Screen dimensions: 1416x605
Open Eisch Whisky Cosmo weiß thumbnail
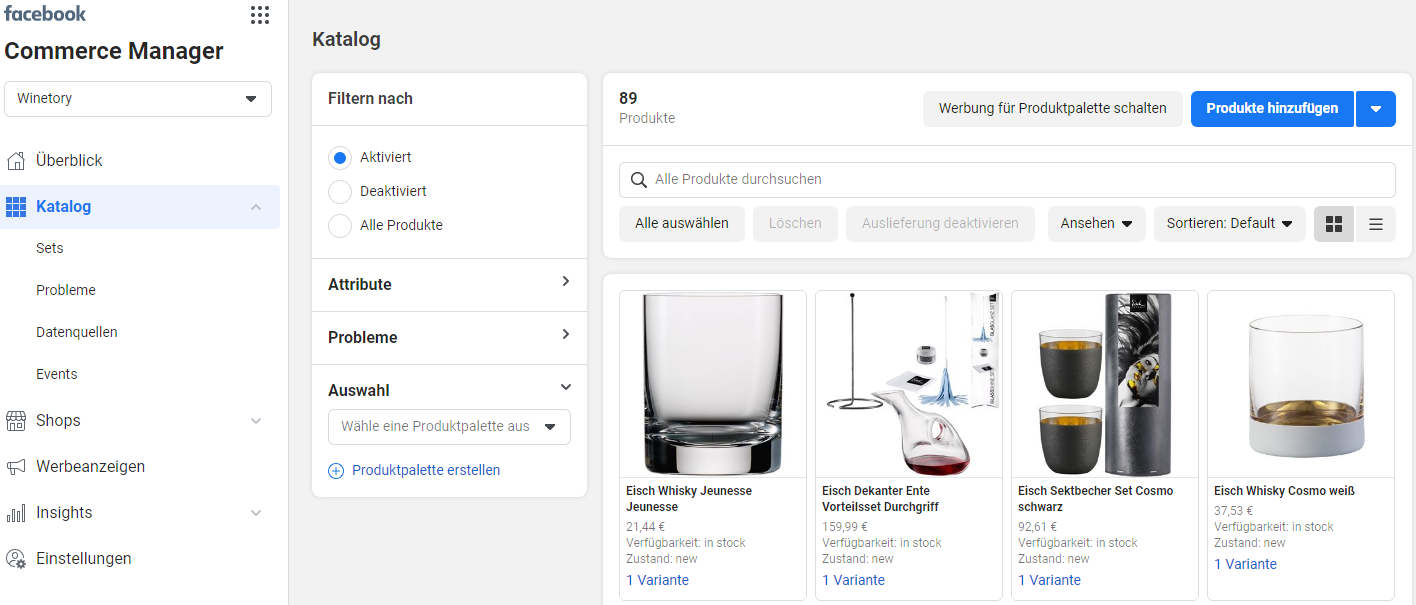[x=1301, y=384]
